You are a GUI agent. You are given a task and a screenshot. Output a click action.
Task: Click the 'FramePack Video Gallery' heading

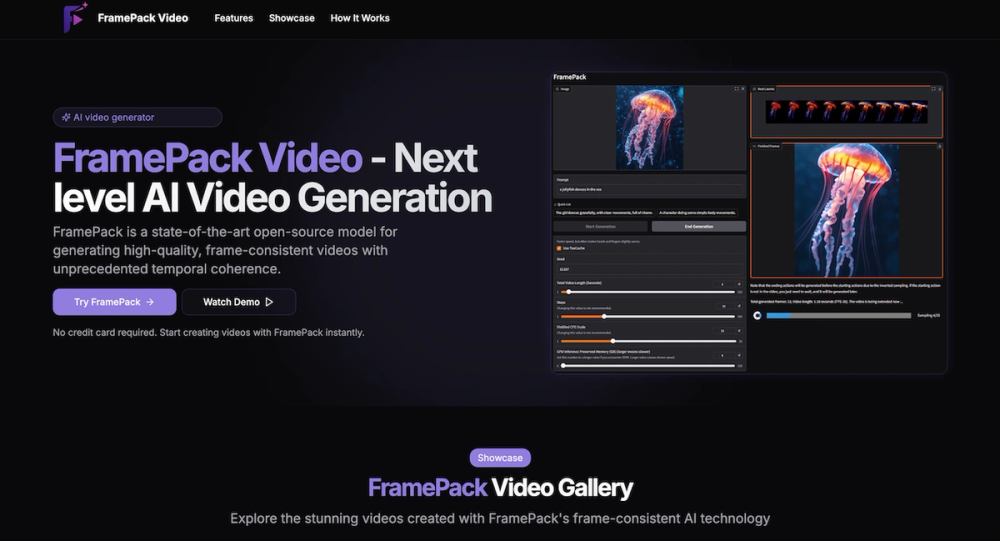500,487
